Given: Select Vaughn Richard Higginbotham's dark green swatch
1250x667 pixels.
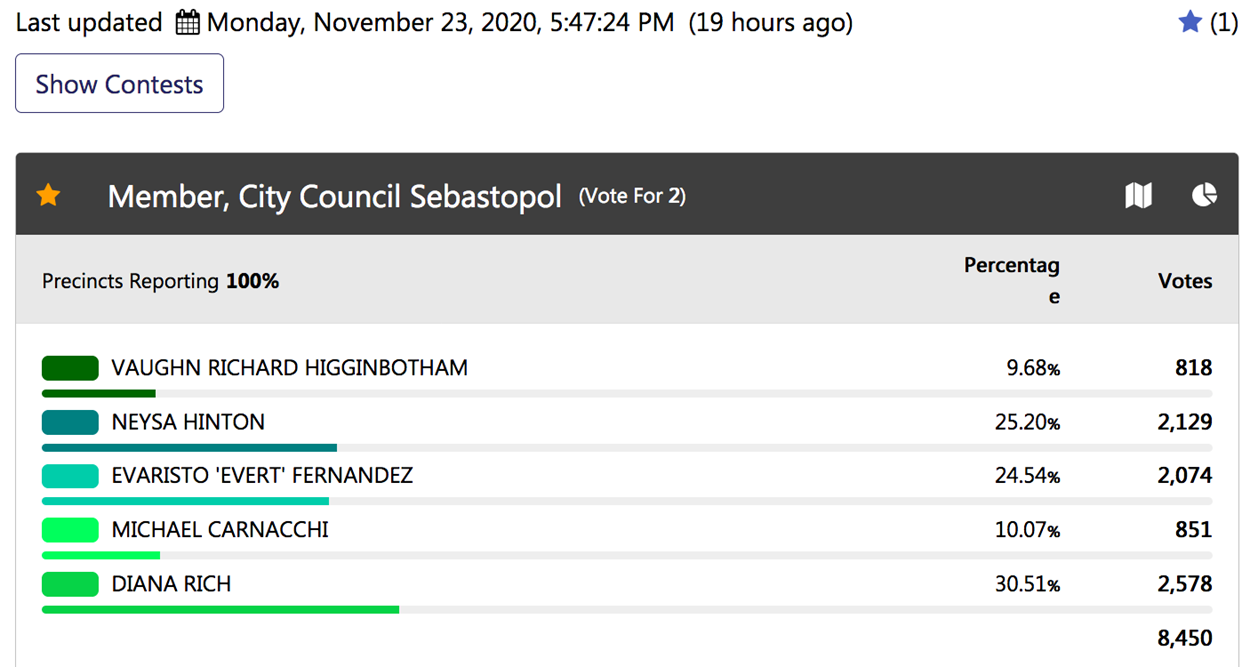Looking at the screenshot, I should click(x=70, y=368).
